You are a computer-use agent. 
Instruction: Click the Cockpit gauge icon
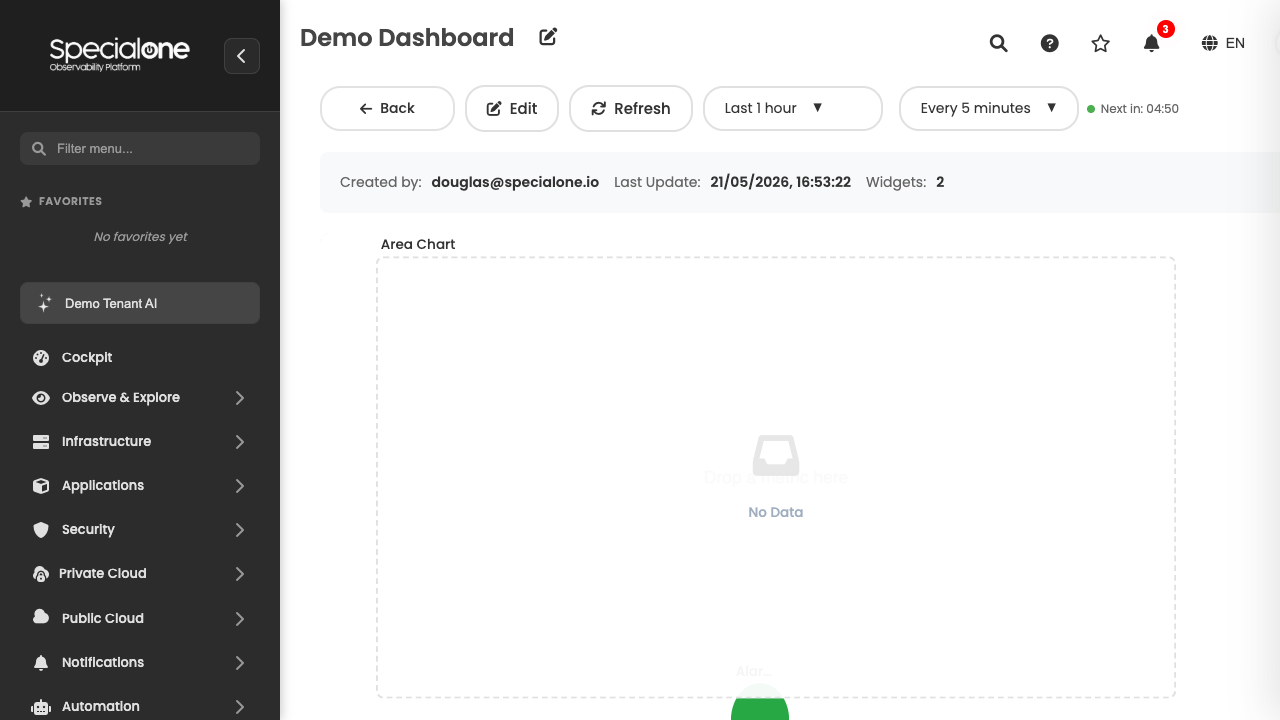pos(41,357)
